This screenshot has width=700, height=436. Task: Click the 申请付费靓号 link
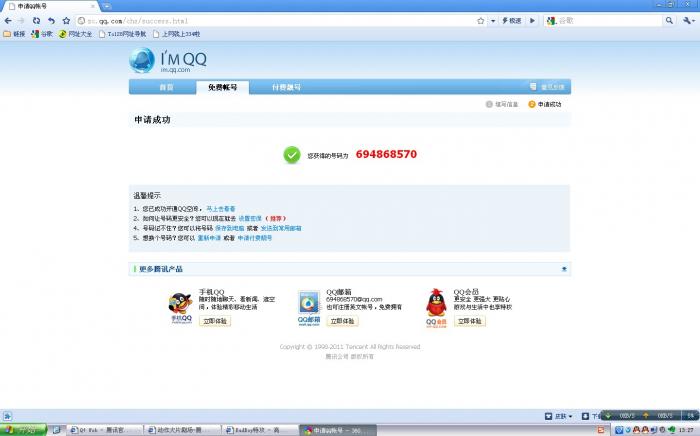pos(254,238)
